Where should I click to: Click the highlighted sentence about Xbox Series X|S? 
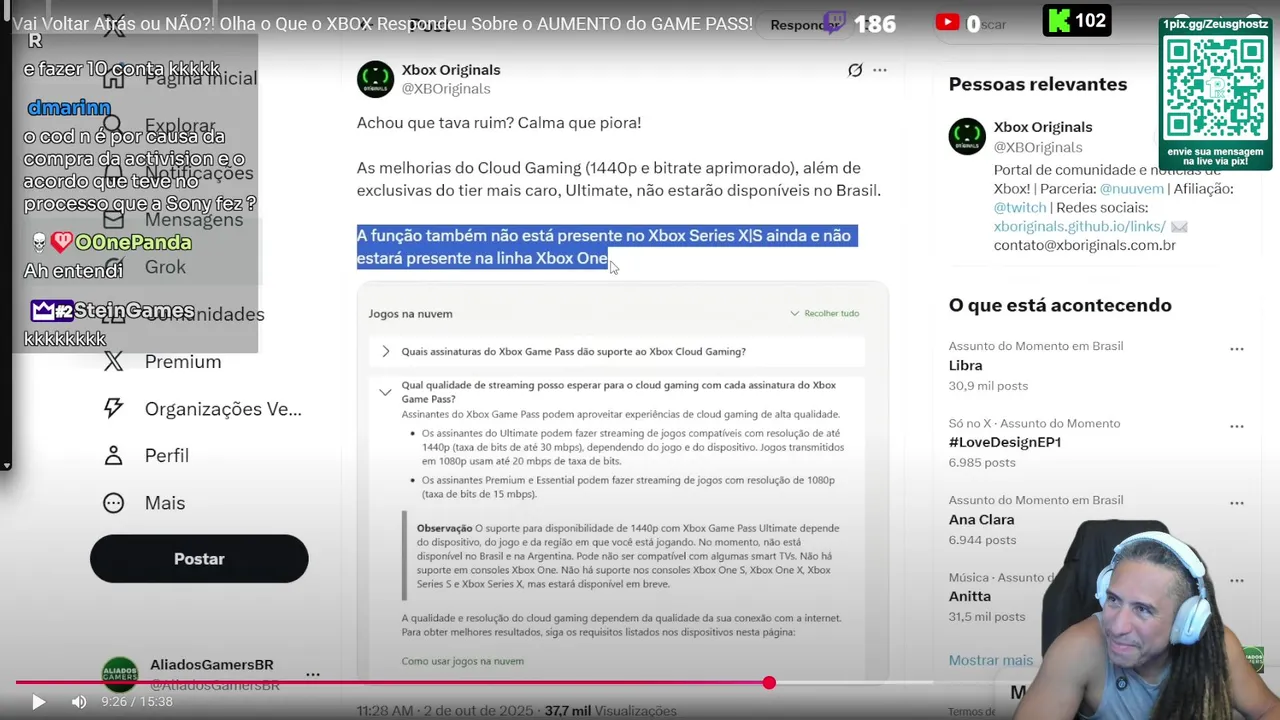[x=606, y=247]
